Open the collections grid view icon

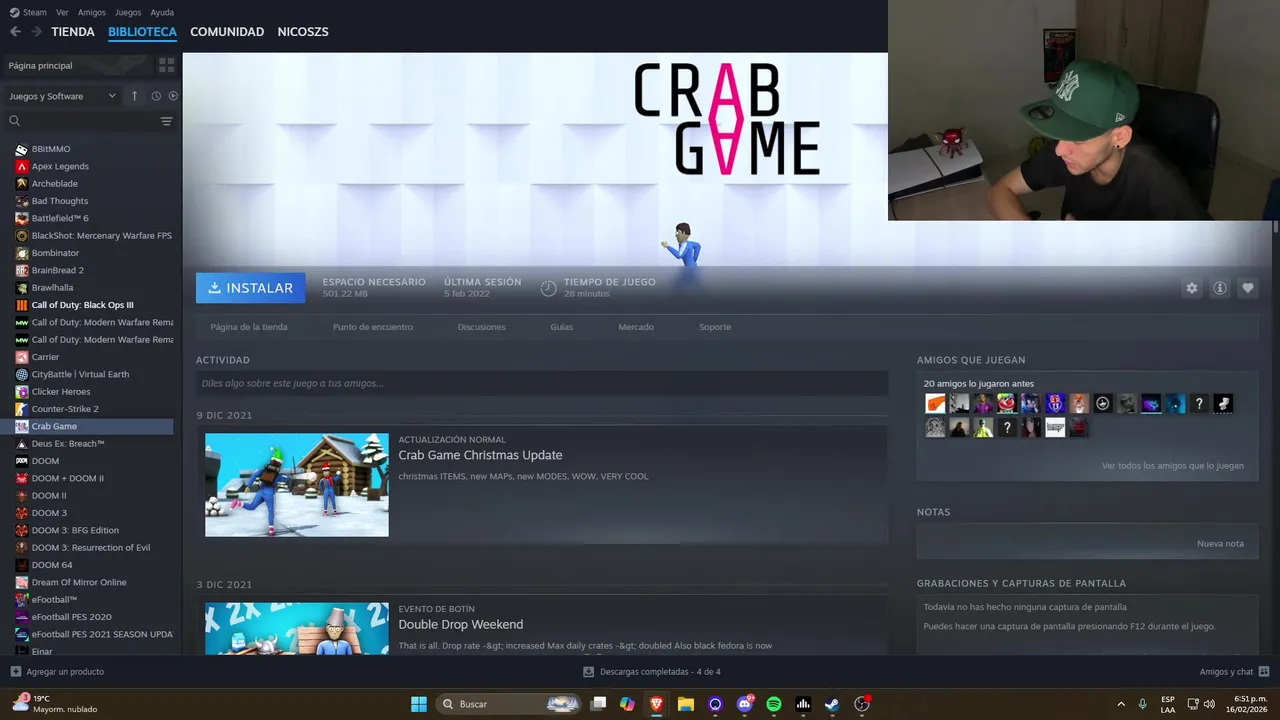click(167, 65)
